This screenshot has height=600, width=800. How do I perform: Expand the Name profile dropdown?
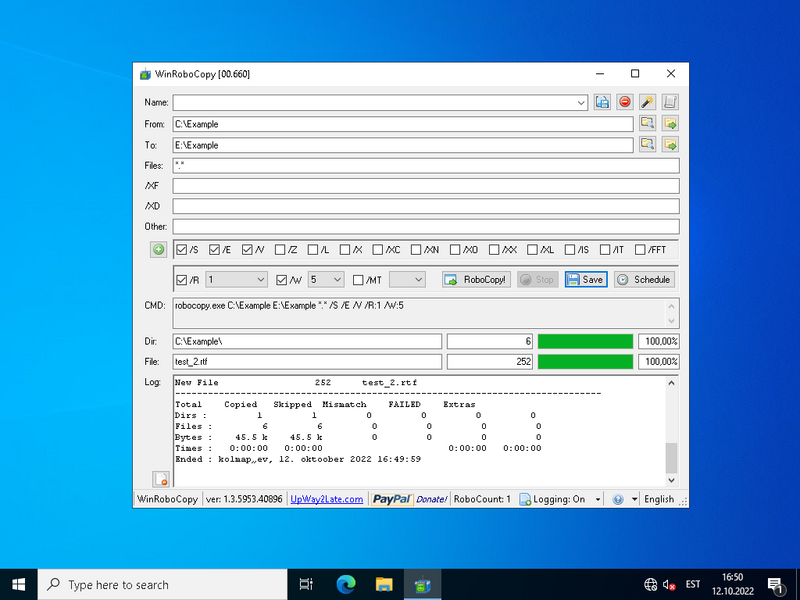pos(581,103)
